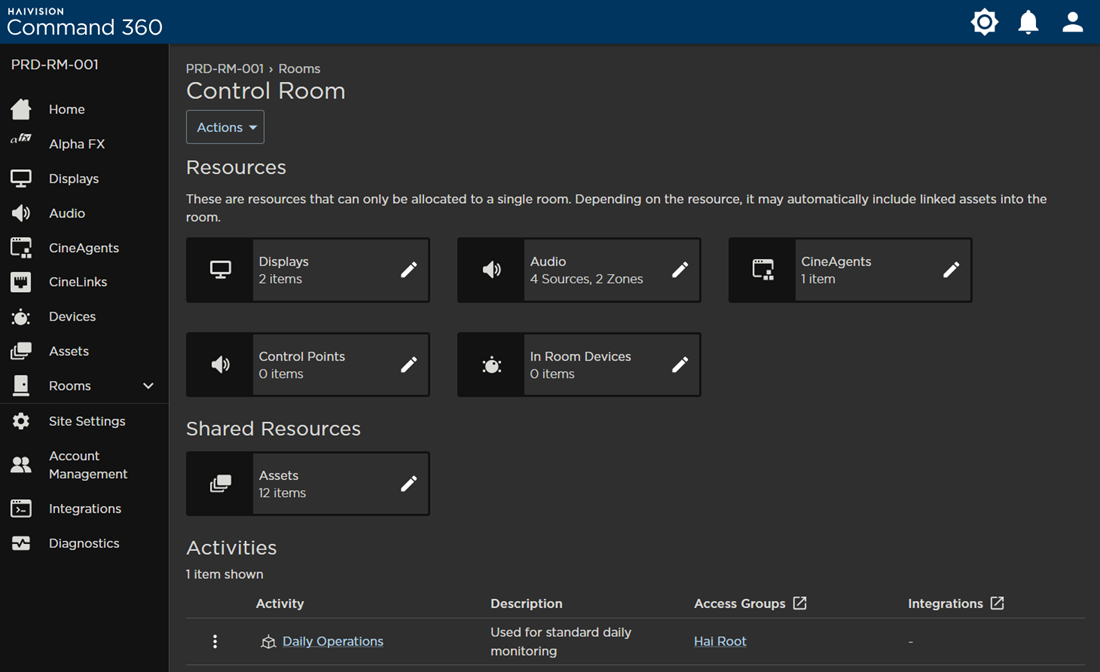1100x672 pixels.
Task: Open the Actions dropdown
Action: [x=225, y=127]
